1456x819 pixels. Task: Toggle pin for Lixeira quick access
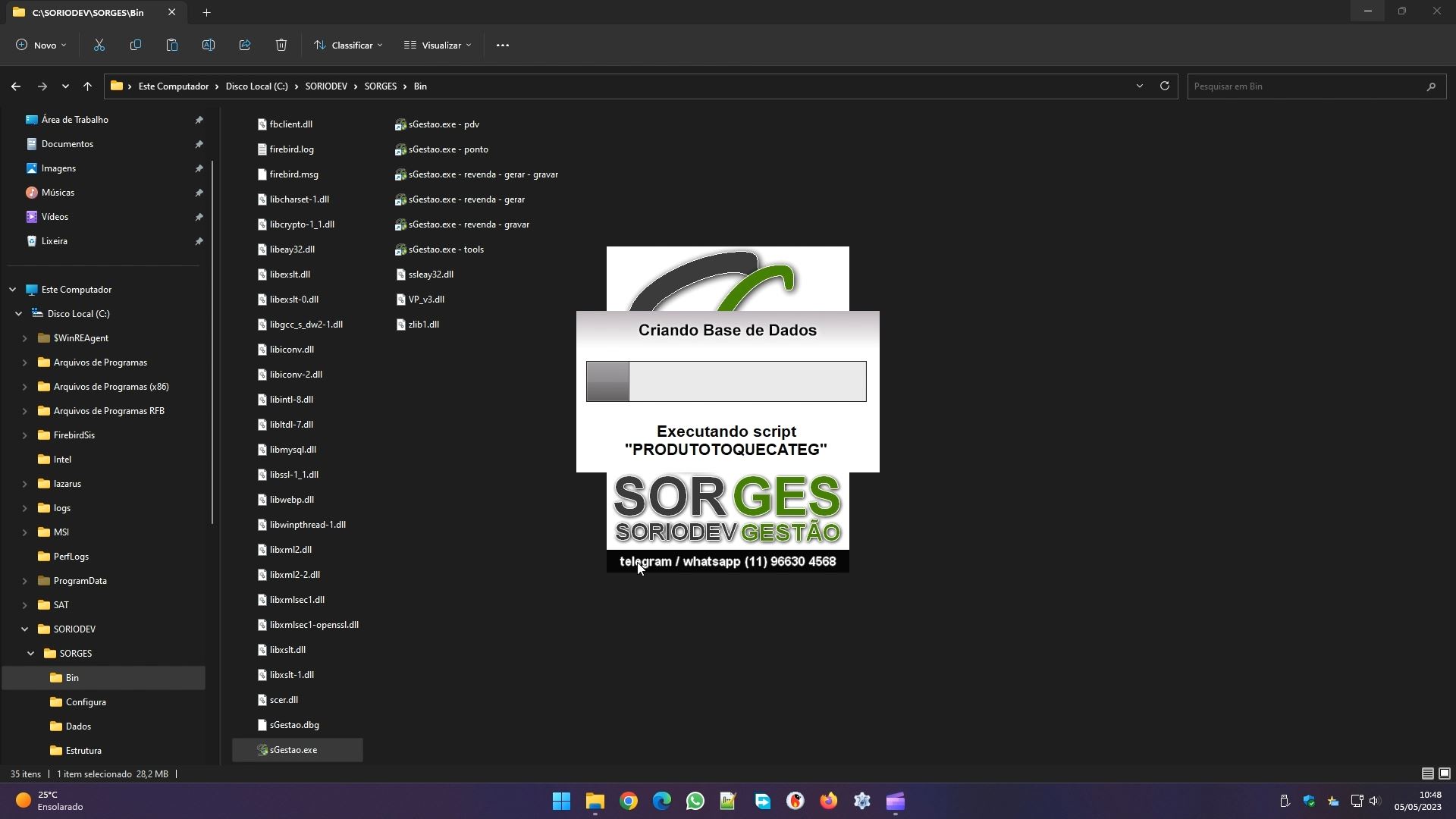pyautogui.click(x=199, y=241)
